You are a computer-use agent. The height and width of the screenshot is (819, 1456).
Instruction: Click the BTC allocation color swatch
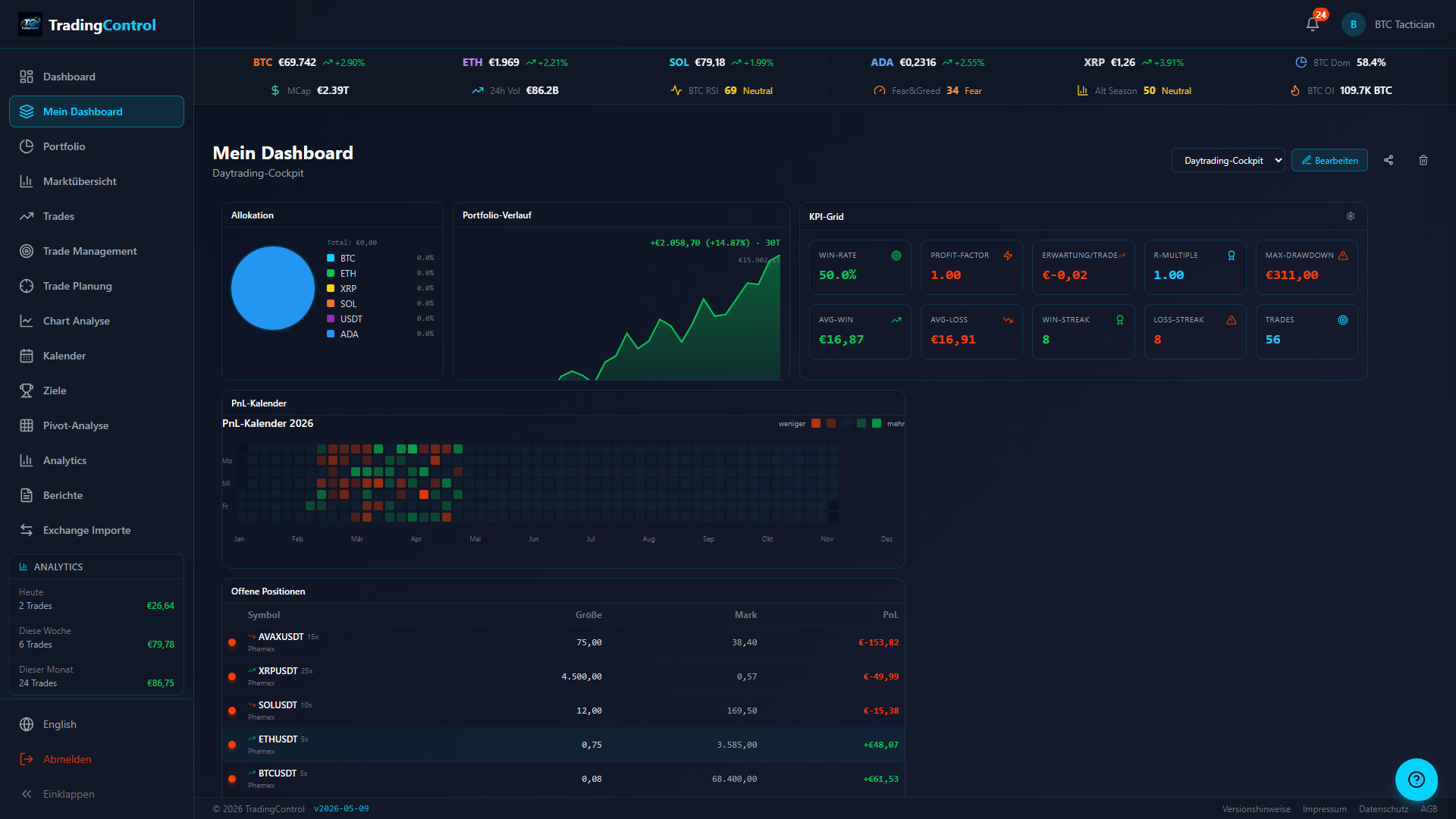pyautogui.click(x=331, y=258)
